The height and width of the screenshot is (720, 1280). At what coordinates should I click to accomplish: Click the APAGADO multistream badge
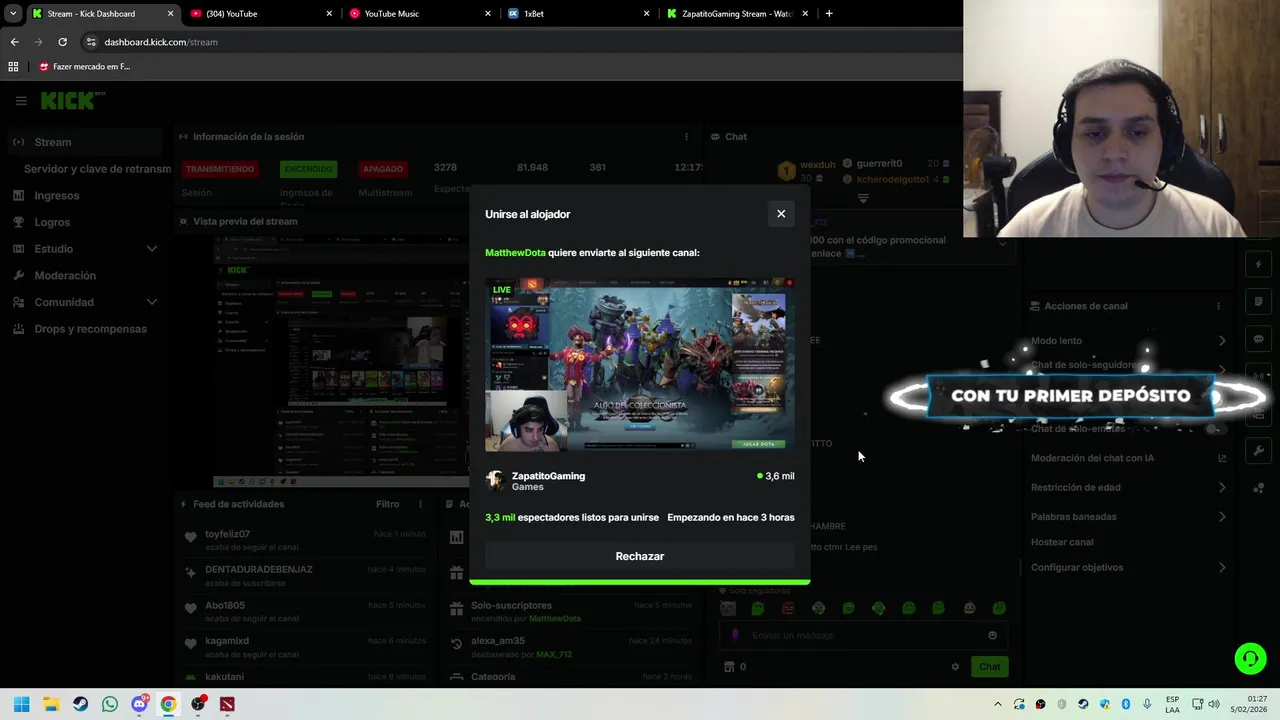(x=383, y=169)
